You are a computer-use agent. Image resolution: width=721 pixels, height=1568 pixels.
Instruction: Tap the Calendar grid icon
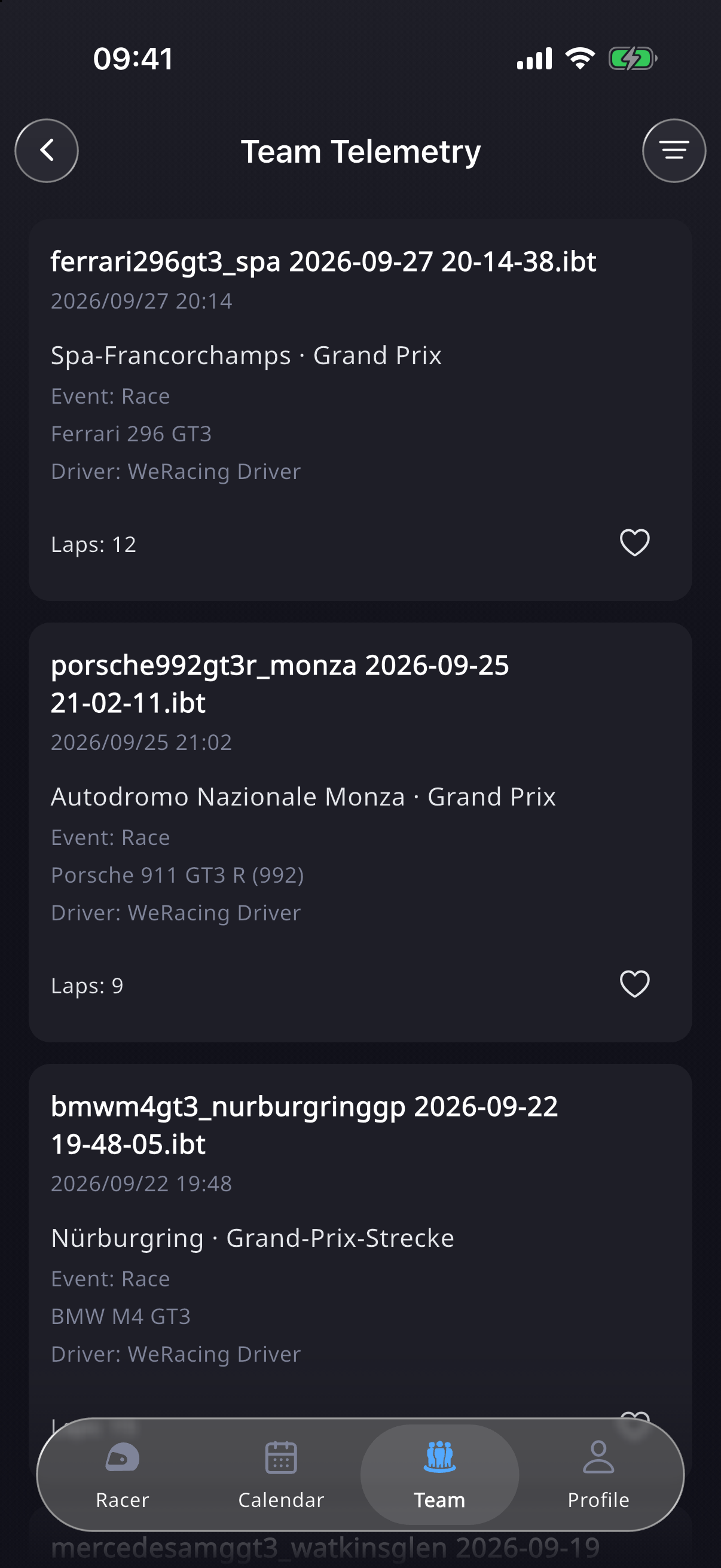[x=281, y=1457]
